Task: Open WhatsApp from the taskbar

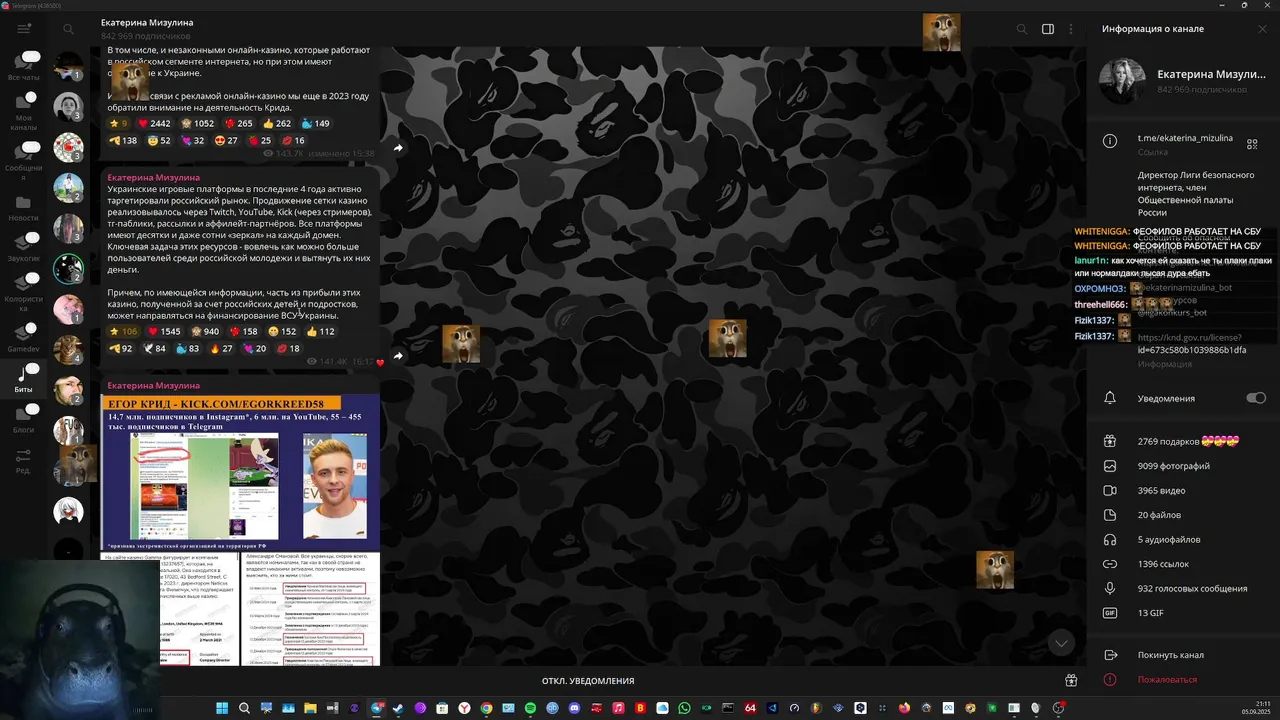Action: coord(684,708)
